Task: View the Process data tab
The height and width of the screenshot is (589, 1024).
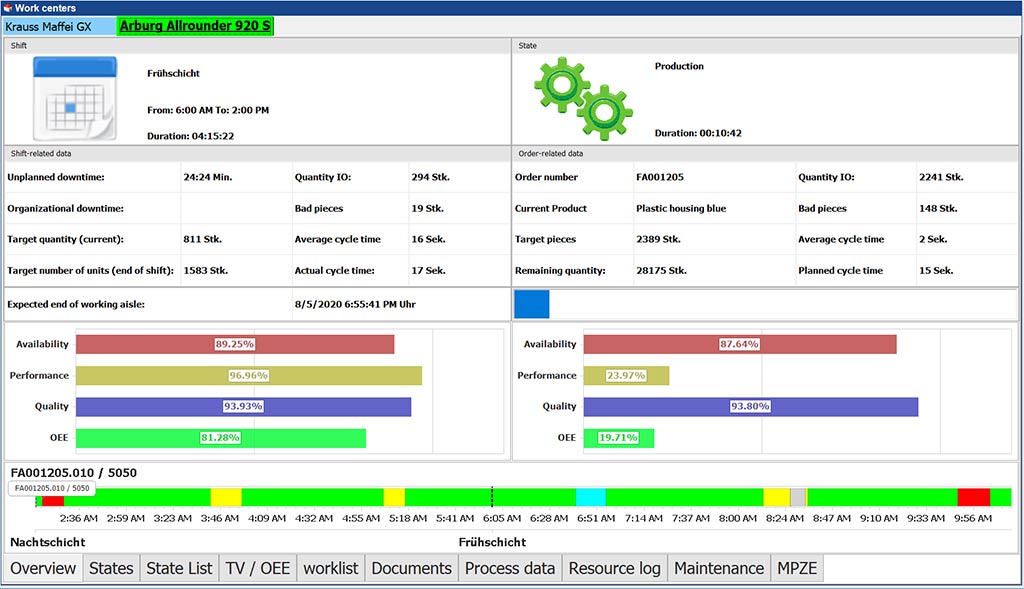Action: point(510,568)
